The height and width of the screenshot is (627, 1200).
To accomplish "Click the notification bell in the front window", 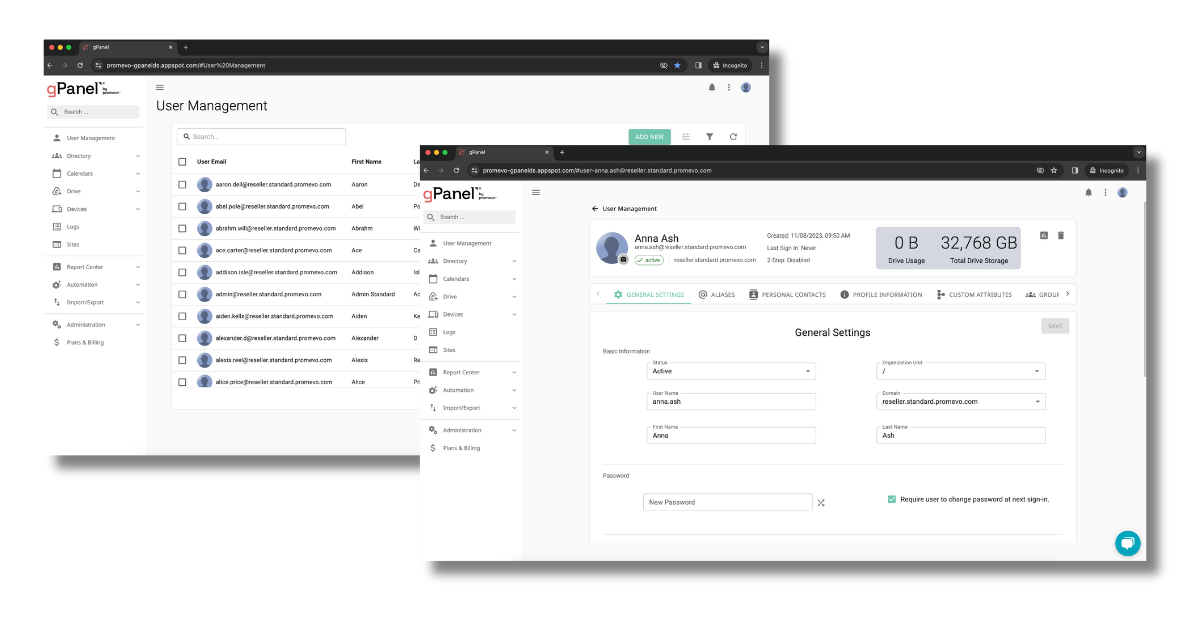I will tap(1089, 192).
